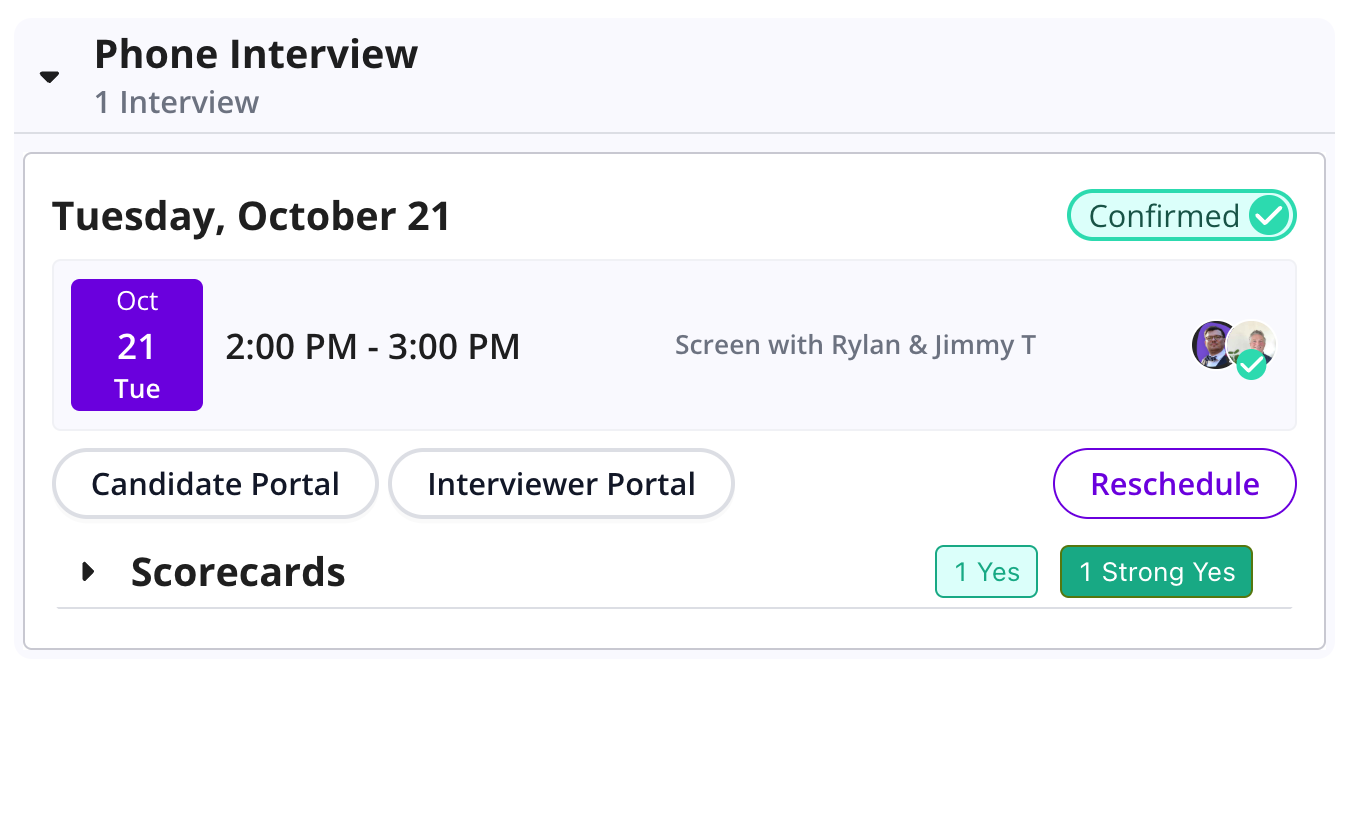The image size is (1362, 816).
Task: Open the Candidate Portal
Action: pyautogui.click(x=215, y=484)
